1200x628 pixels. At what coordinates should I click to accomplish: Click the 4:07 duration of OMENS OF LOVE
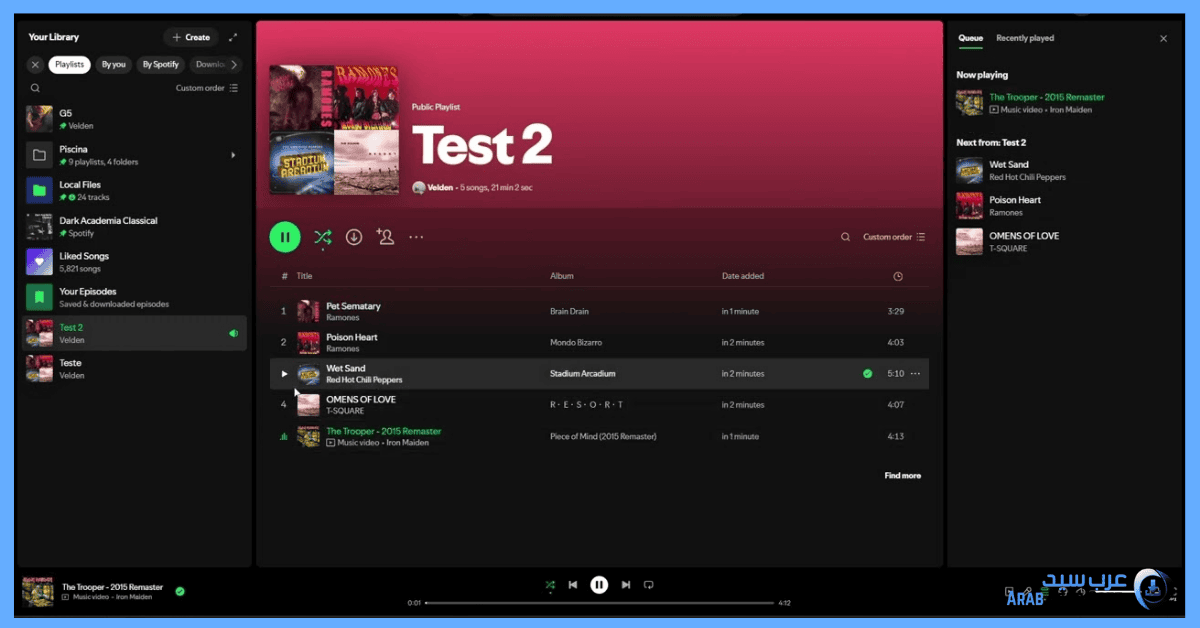(x=896, y=405)
